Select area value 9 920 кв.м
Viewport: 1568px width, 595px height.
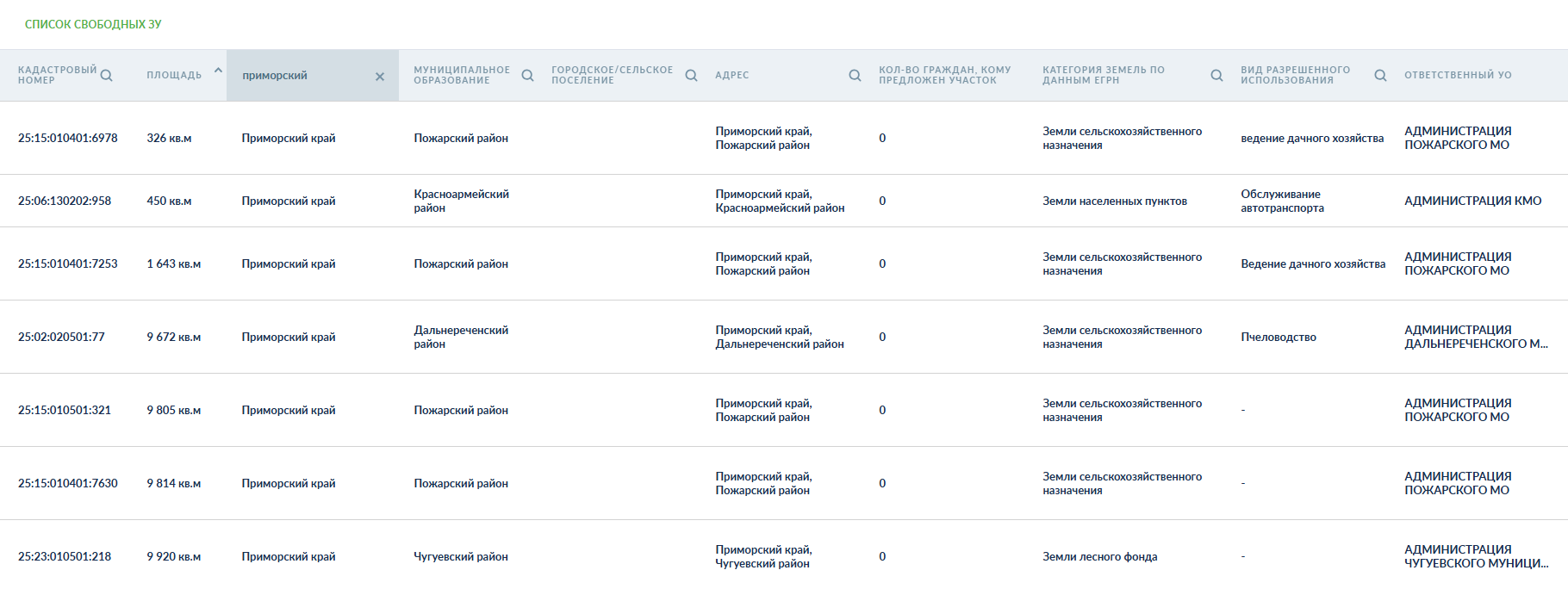coord(174,556)
